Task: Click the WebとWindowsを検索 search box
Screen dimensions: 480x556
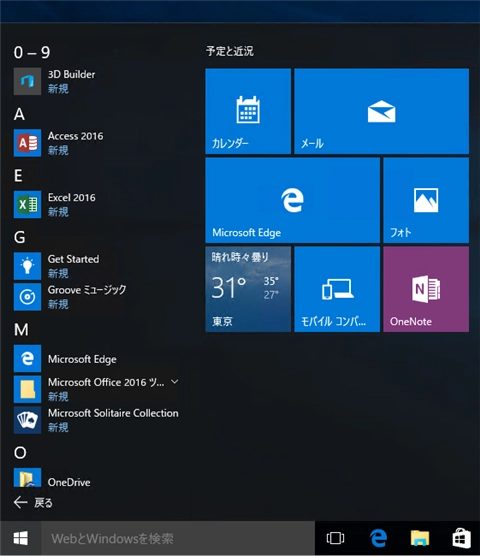Action: (178, 538)
